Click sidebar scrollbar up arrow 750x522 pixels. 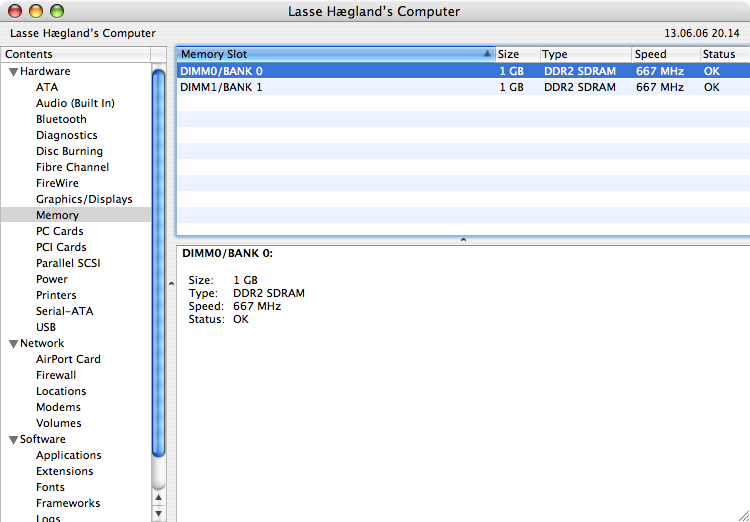(159, 498)
